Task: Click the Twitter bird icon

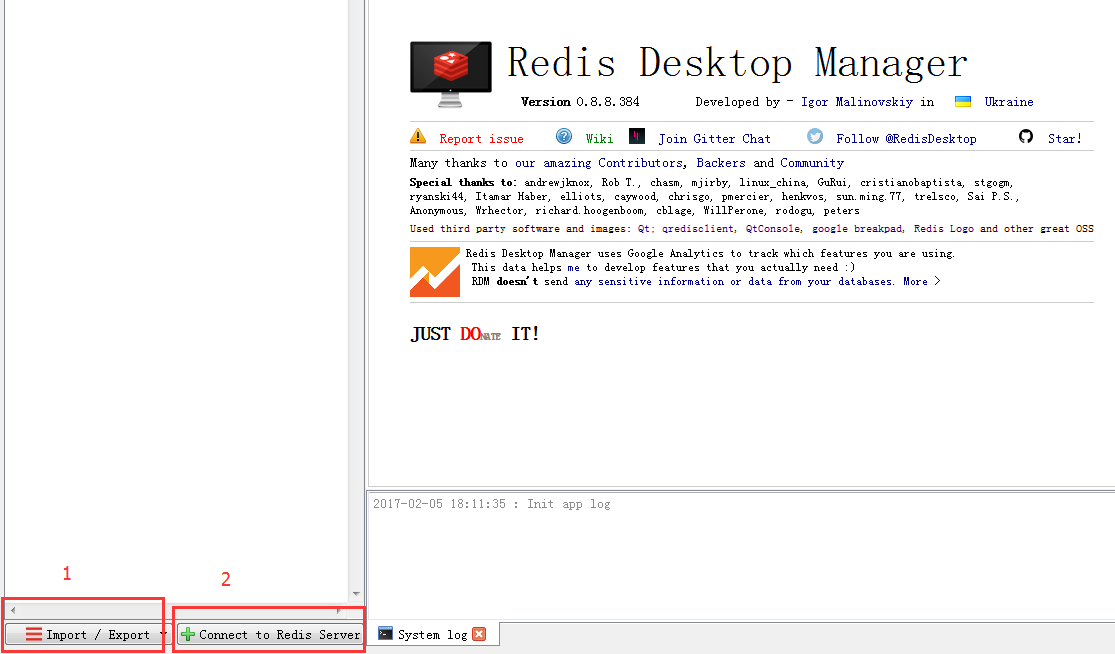Action: tap(815, 136)
